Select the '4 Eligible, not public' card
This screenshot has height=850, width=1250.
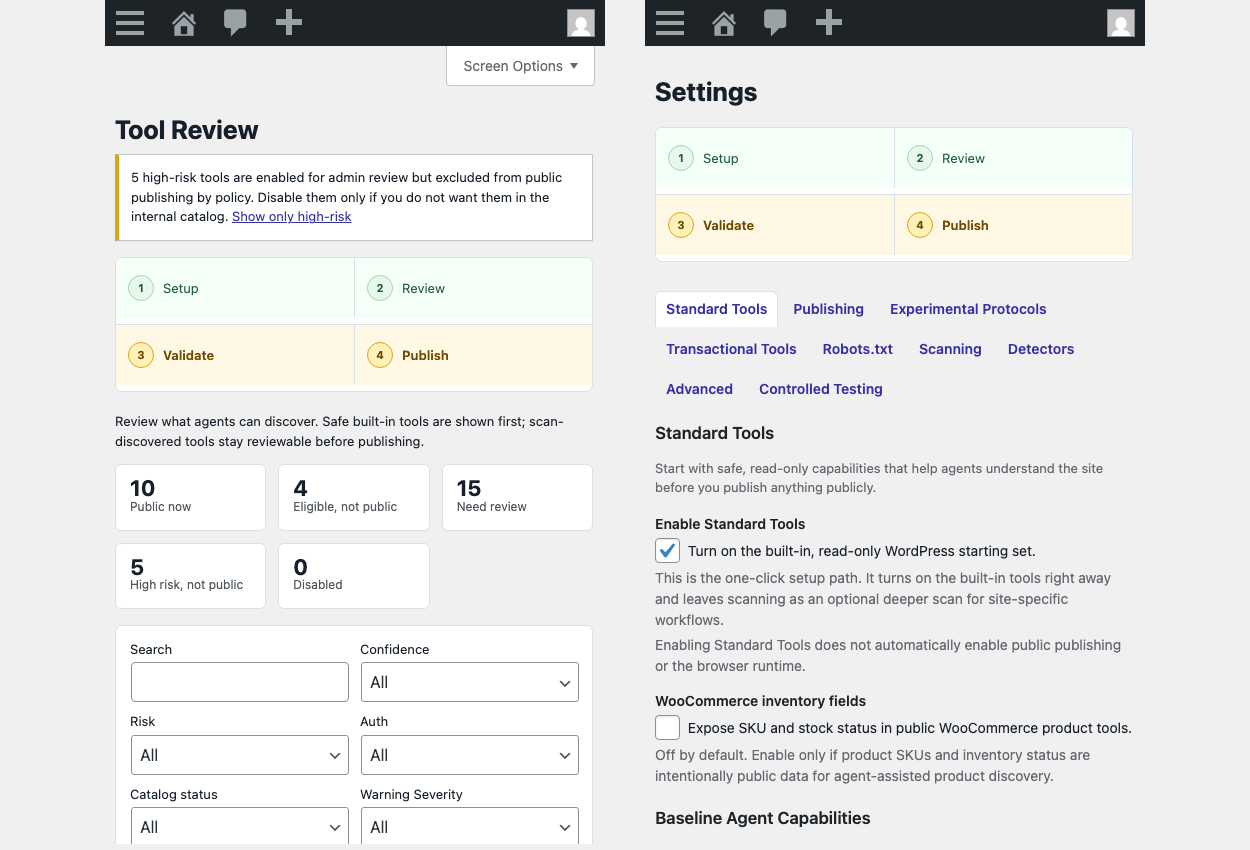click(x=354, y=497)
